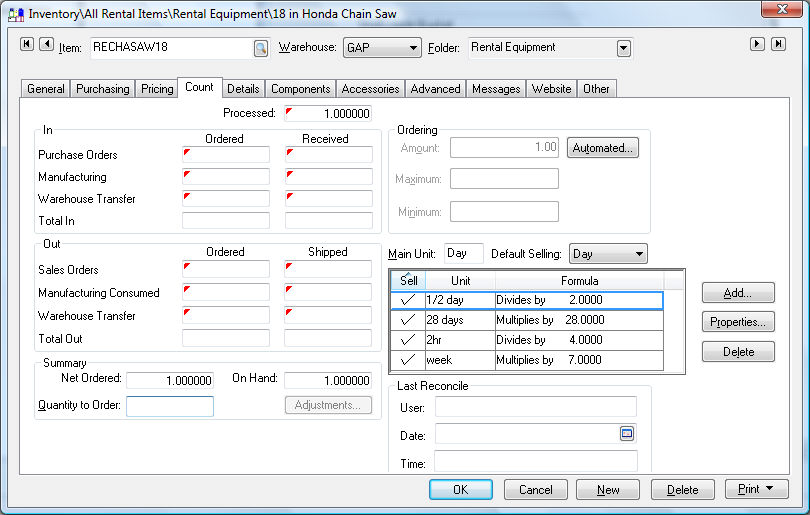The width and height of the screenshot is (810, 515).
Task: Expand the Warehouse GAP dropdown
Action: [x=413, y=48]
